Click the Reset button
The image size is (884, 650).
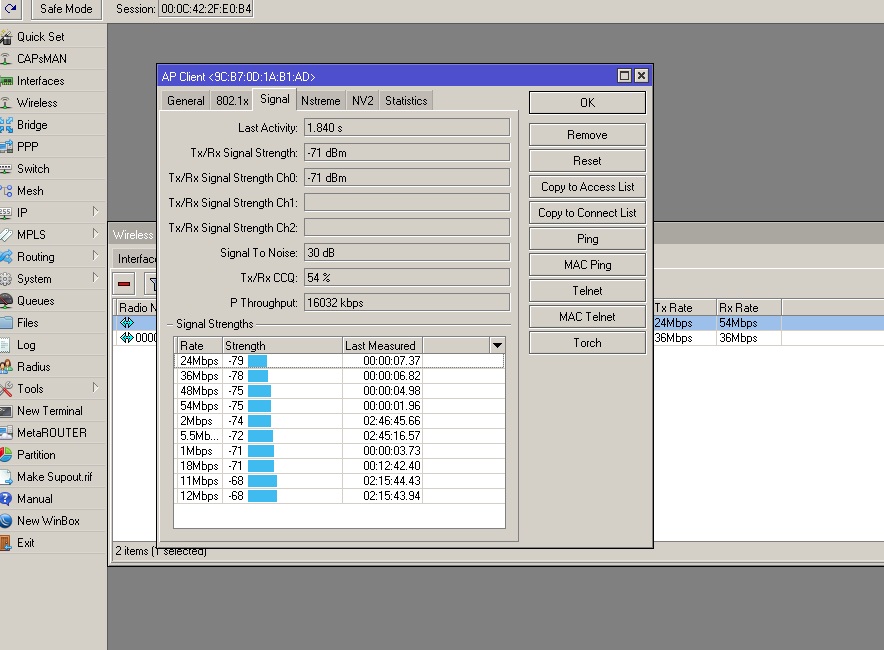point(587,161)
